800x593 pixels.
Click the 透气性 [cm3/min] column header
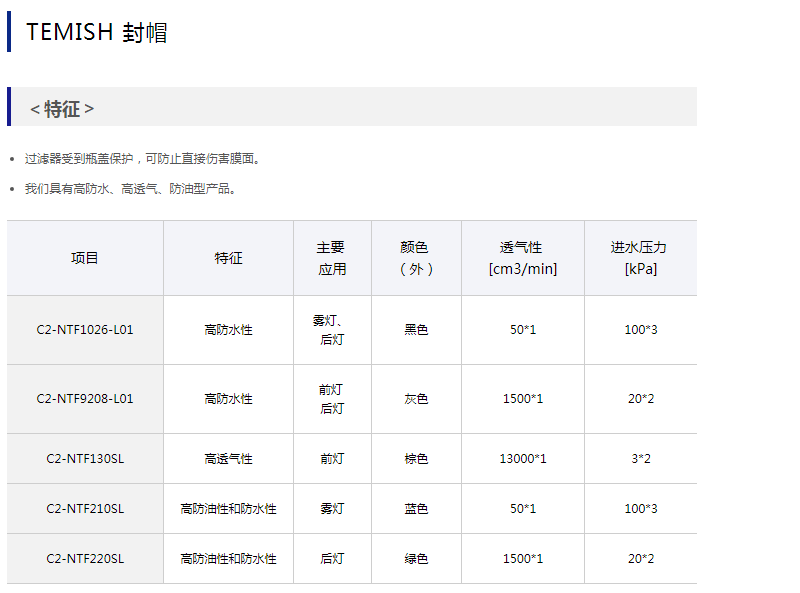(x=522, y=258)
